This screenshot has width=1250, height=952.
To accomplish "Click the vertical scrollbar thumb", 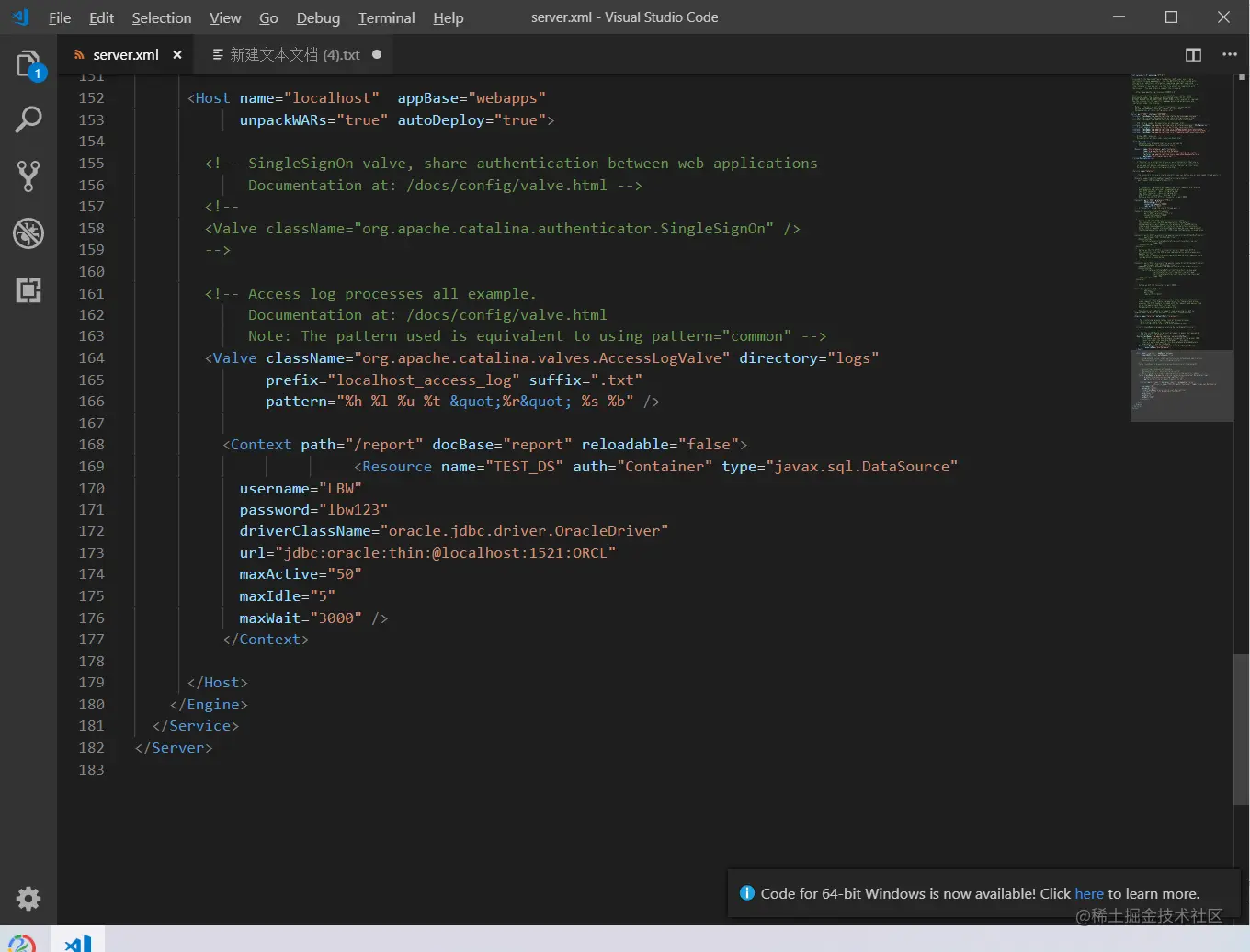I will (1241, 731).
